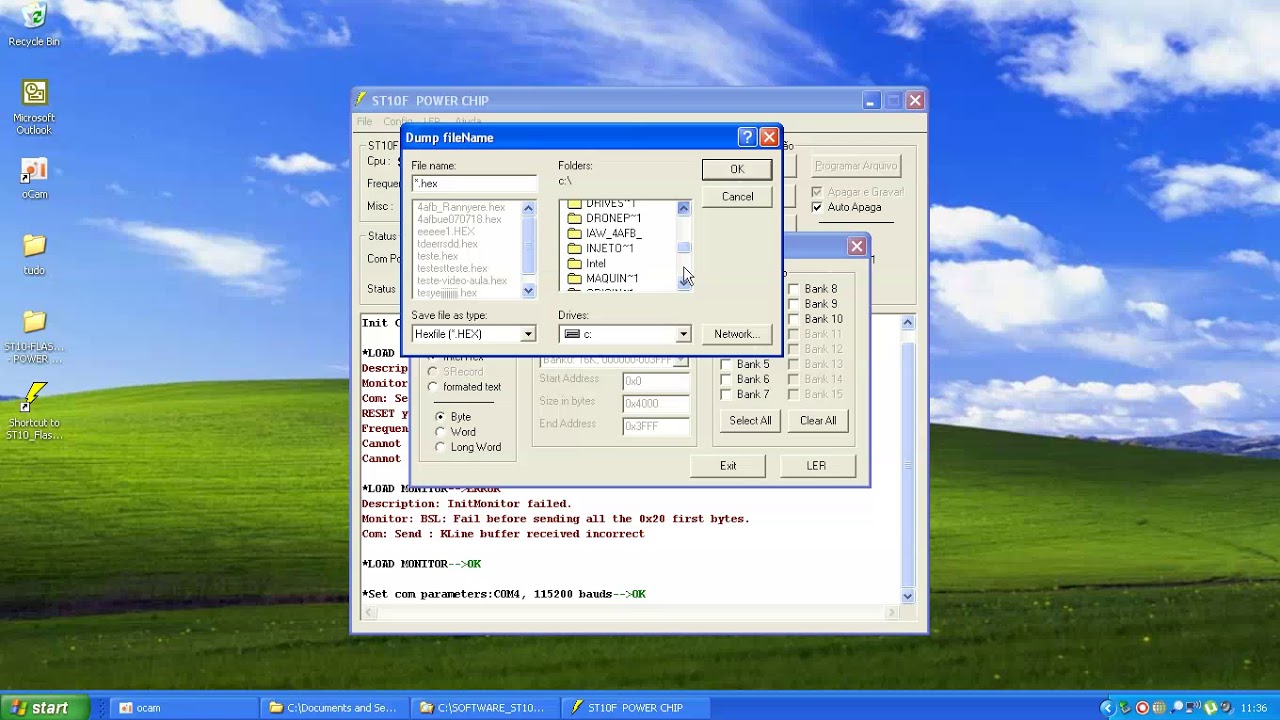Viewport: 1280px width, 720px height.
Task: Select the tudo folder on desktop
Action: 34,253
